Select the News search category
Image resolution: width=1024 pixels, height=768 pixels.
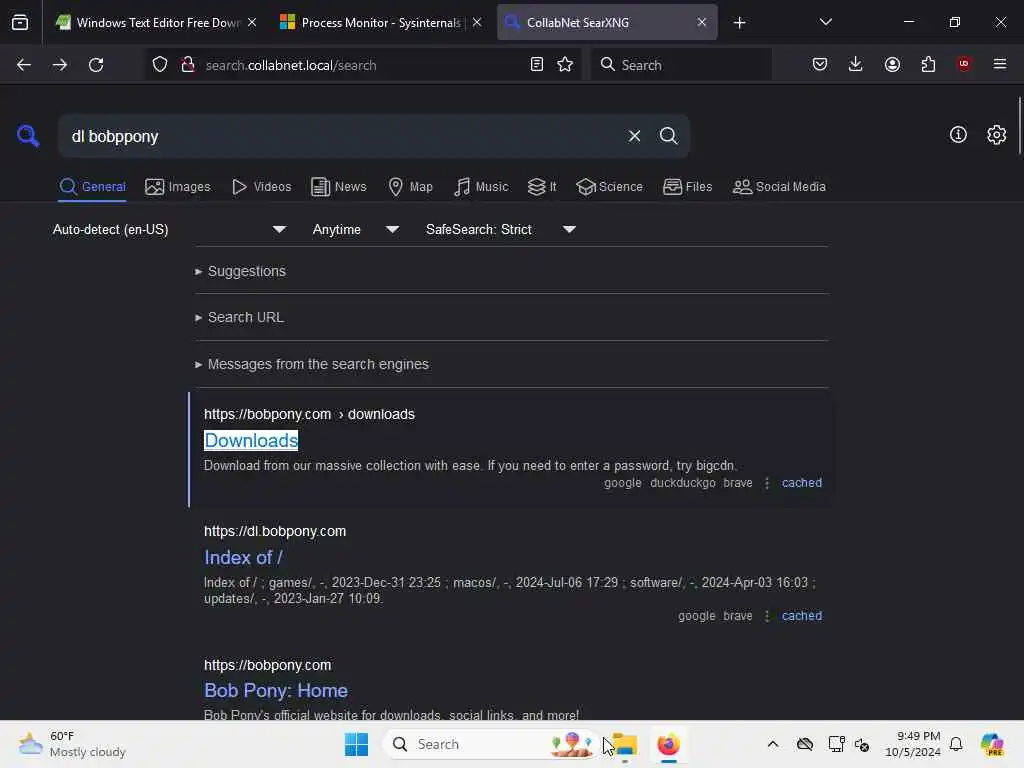point(338,187)
